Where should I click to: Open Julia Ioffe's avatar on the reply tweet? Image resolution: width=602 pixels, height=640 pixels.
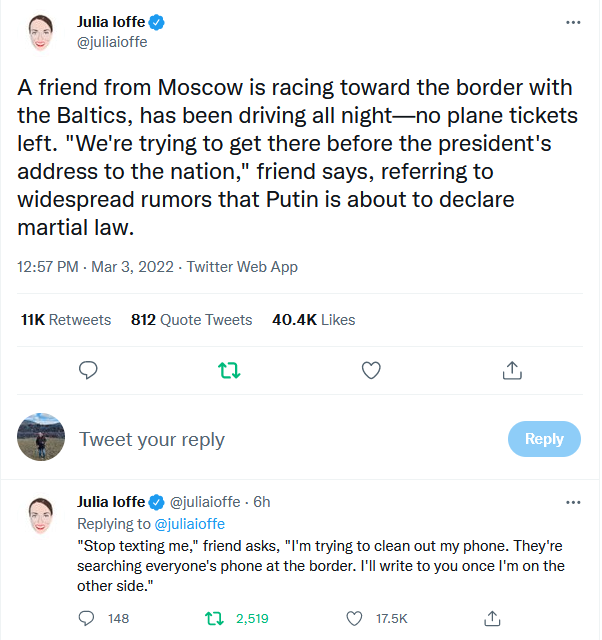click(41, 515)
